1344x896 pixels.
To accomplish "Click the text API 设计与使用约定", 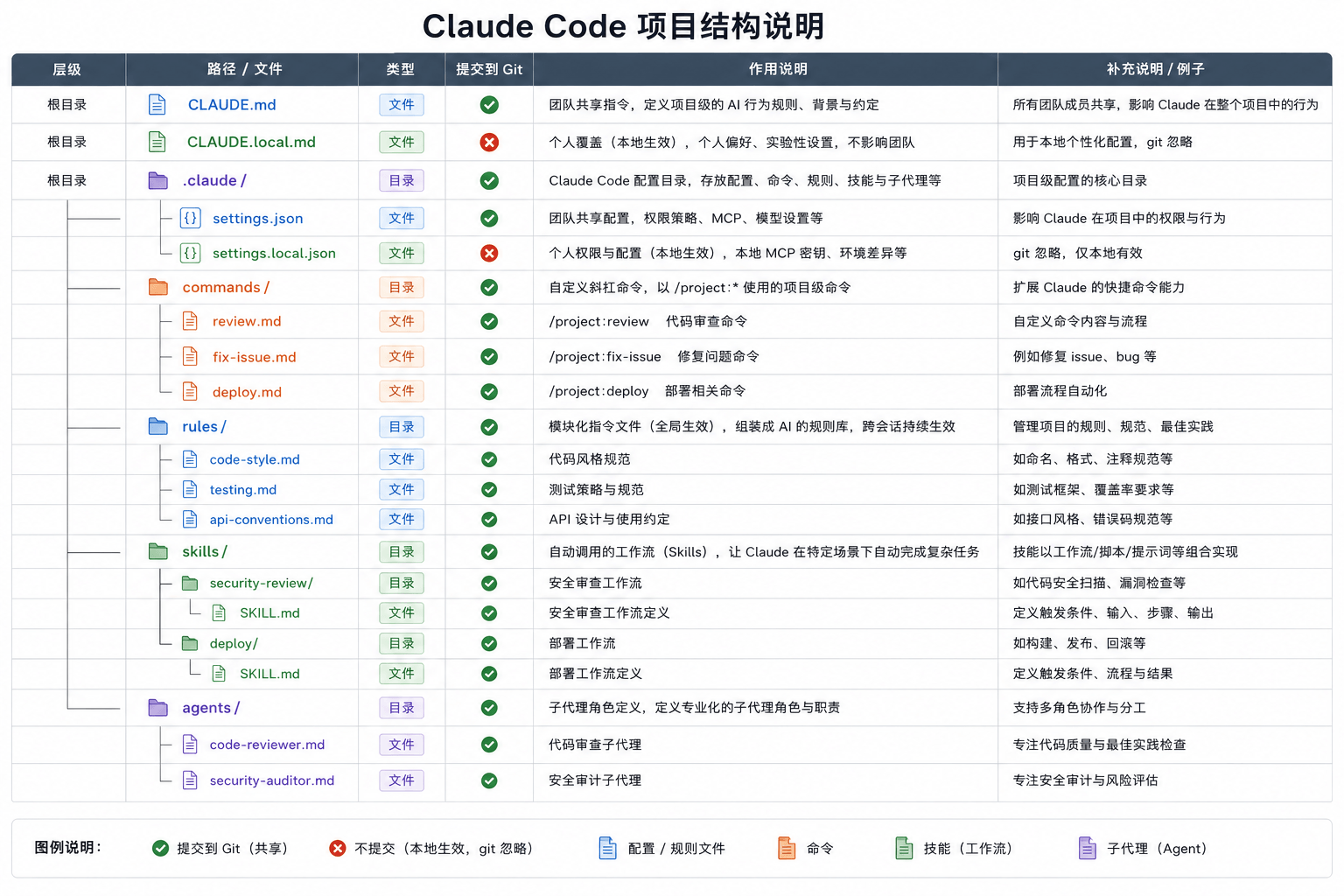I will (609, 519).
